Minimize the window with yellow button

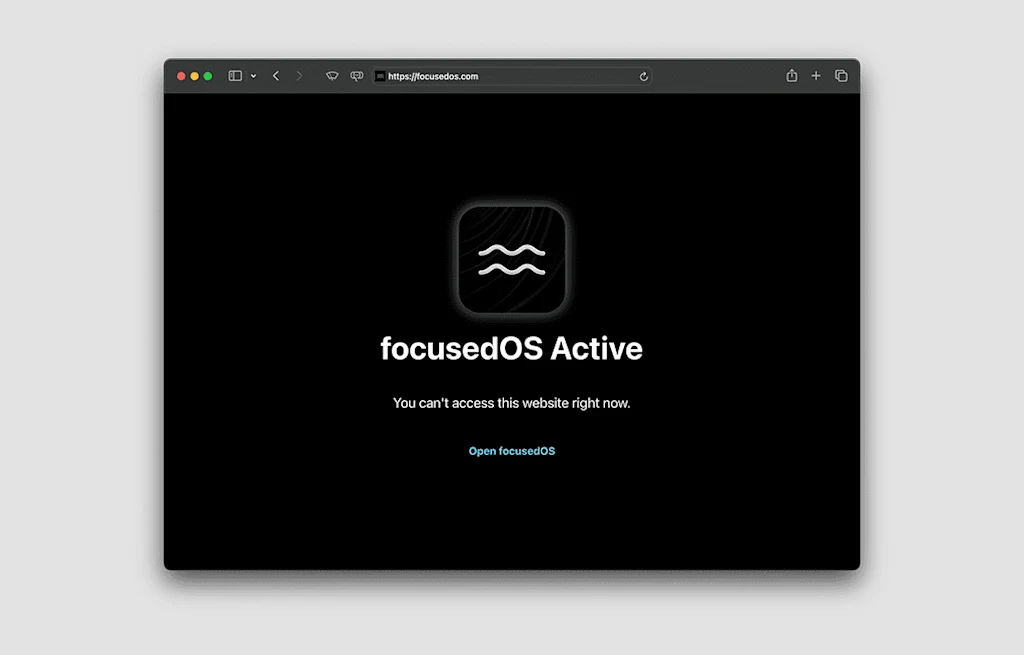(195, 76)
